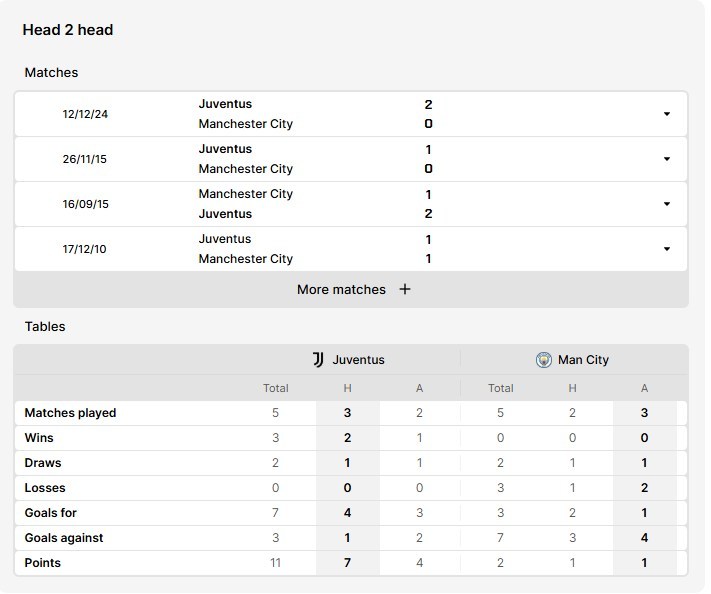Viewport: 711px width, 594px height.
Task: Click the Manchester City crest icon
Action: (x=544, y=360)
